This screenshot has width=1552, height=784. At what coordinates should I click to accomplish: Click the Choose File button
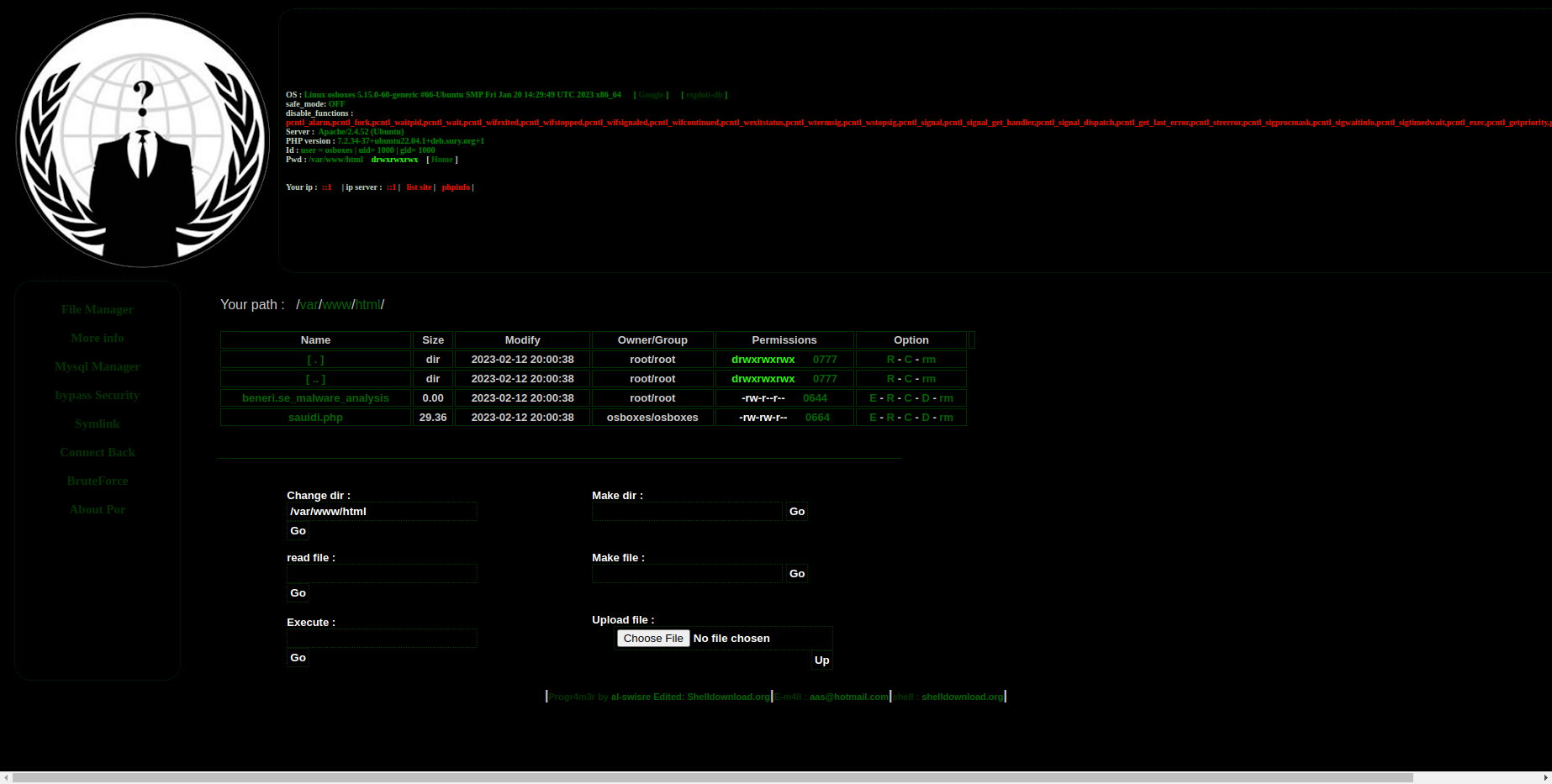pos(653,639)
